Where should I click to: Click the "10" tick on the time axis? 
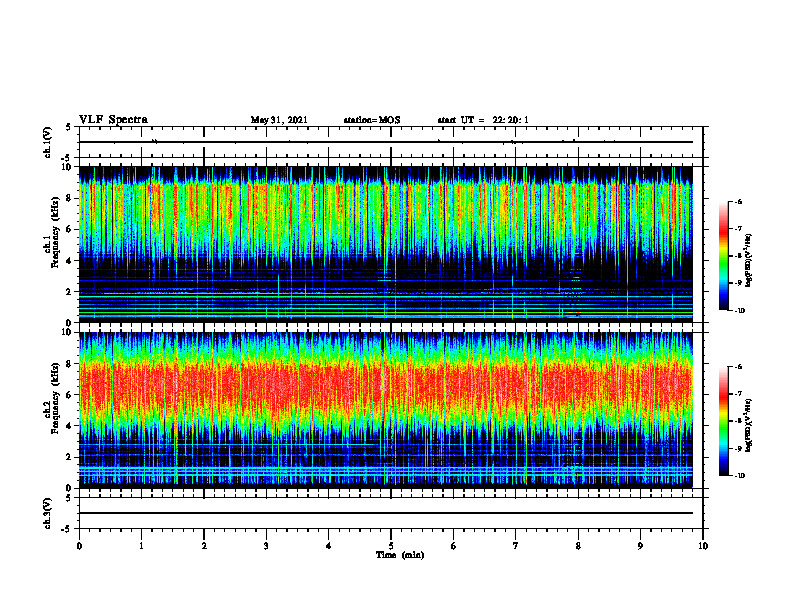coord(703,546)
